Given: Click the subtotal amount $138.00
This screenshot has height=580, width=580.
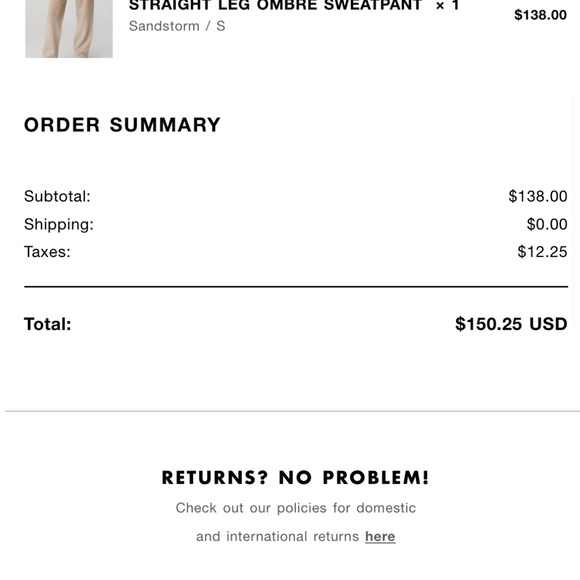Looking at the screenshot, I should coord(537,196).
